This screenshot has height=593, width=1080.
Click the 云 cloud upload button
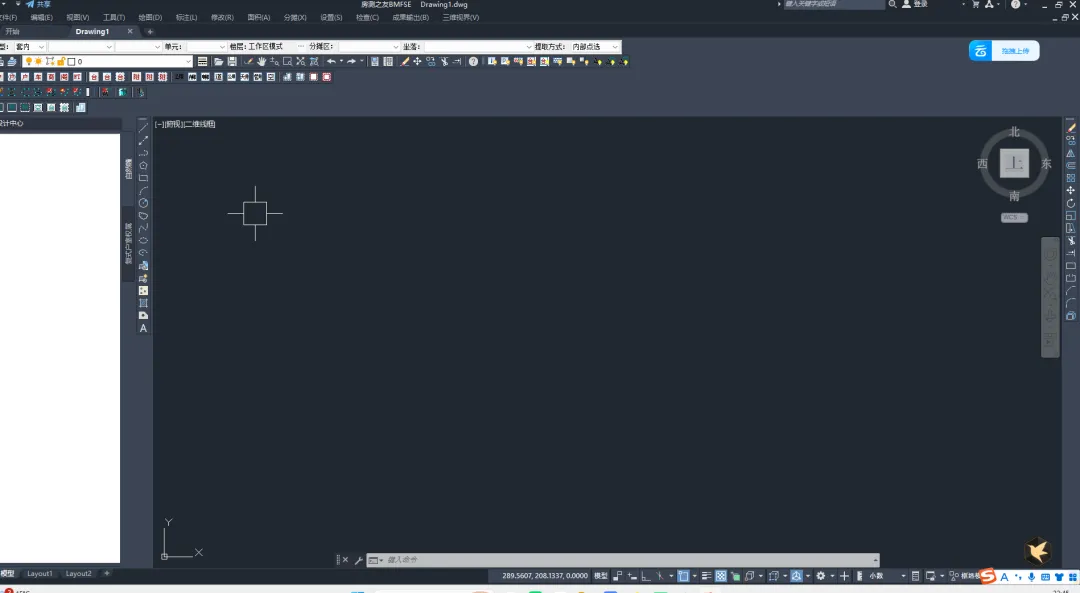point(1004,51)
